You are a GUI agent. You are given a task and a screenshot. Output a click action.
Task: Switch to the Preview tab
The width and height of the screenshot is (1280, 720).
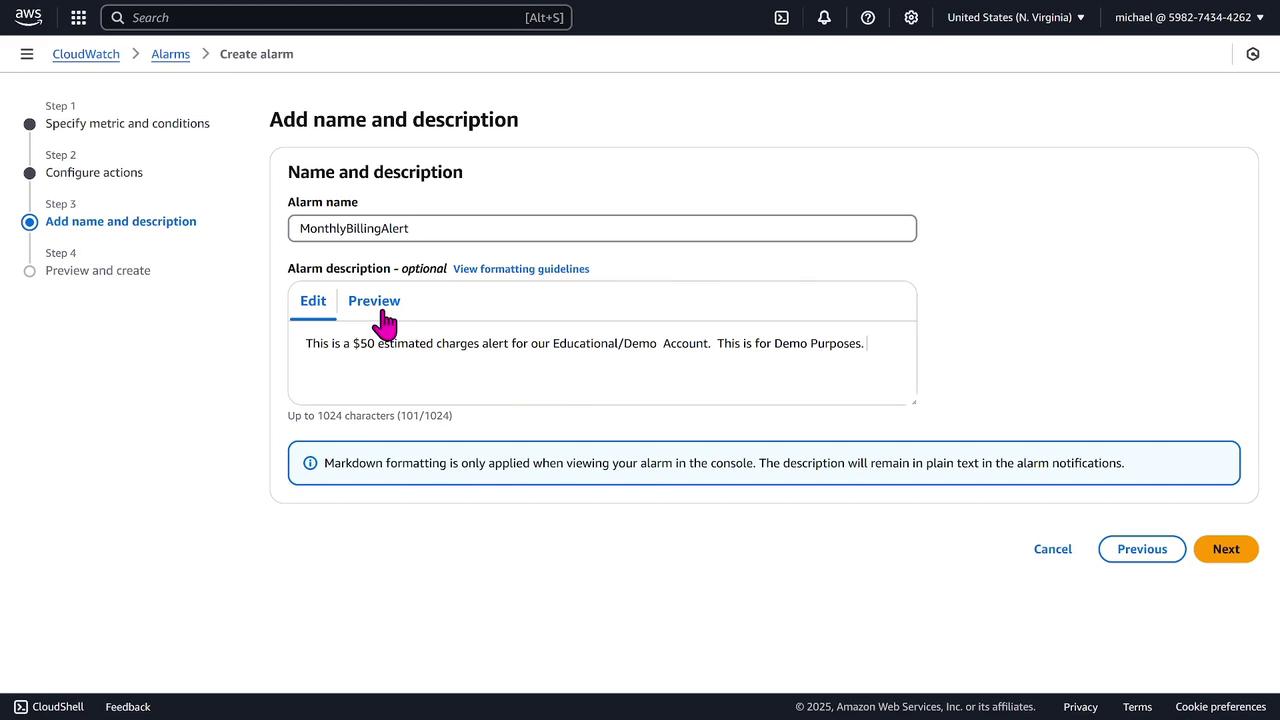pyautogui.click(x=374, y=301)
